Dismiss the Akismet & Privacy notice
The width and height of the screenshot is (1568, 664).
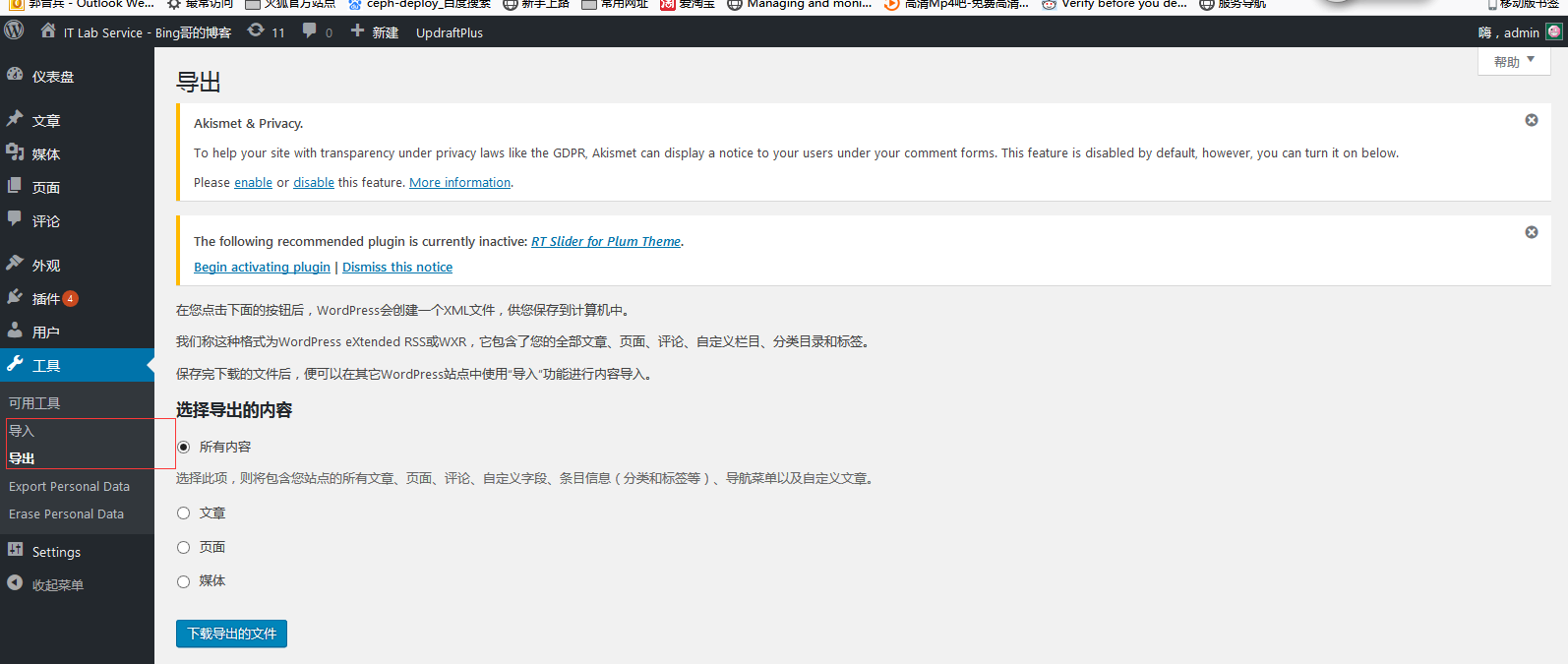click(1532, 120)
